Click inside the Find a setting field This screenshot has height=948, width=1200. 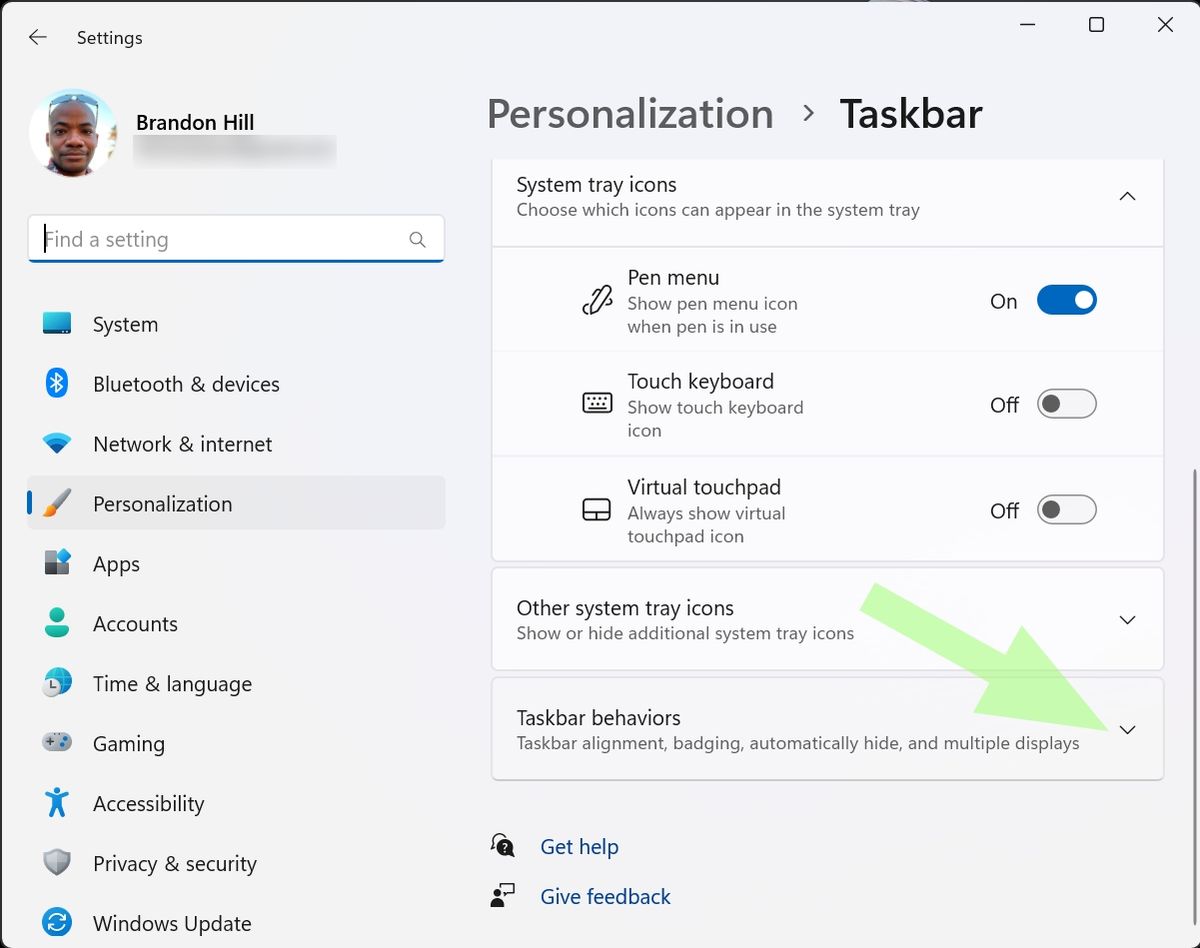click(x=220, y=239)
